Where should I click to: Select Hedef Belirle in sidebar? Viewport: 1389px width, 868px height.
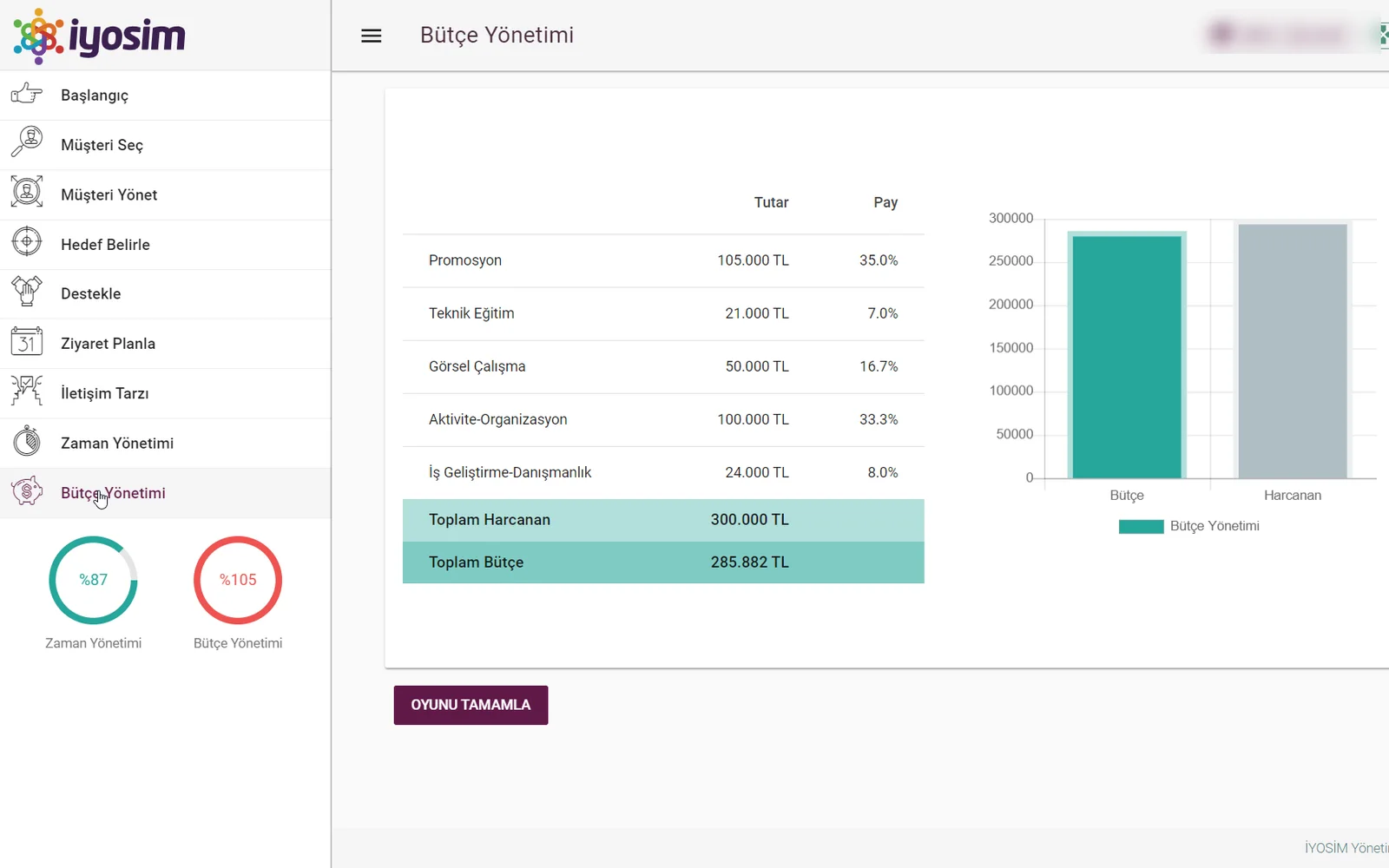(x=165, y=245)
